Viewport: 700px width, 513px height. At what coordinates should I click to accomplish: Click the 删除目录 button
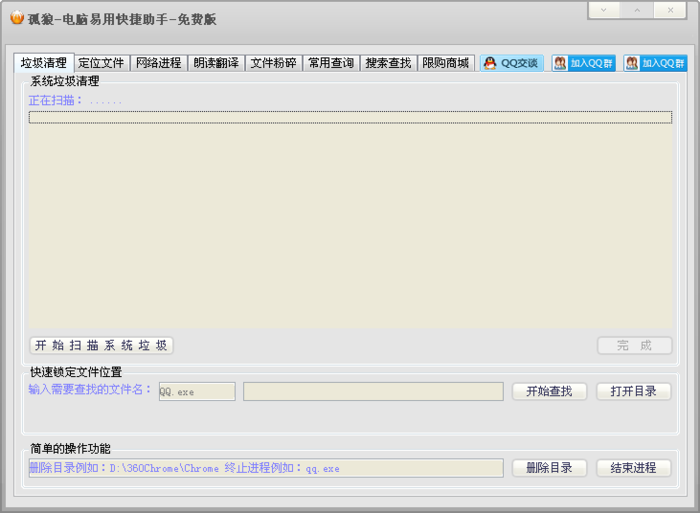(x=549, y=468)
